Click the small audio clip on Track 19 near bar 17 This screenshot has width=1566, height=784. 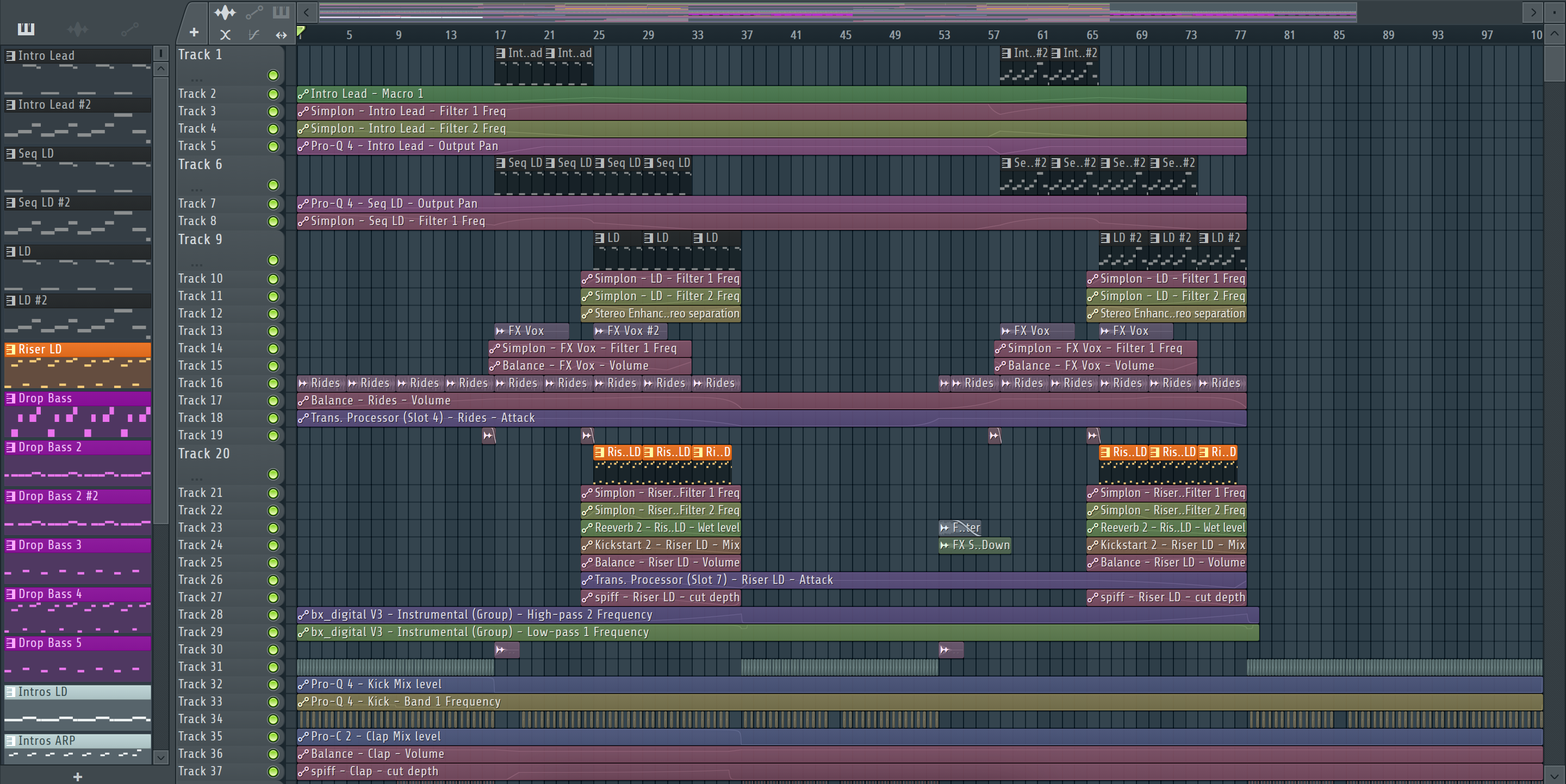pyautogui.click(x=489, y=435)
